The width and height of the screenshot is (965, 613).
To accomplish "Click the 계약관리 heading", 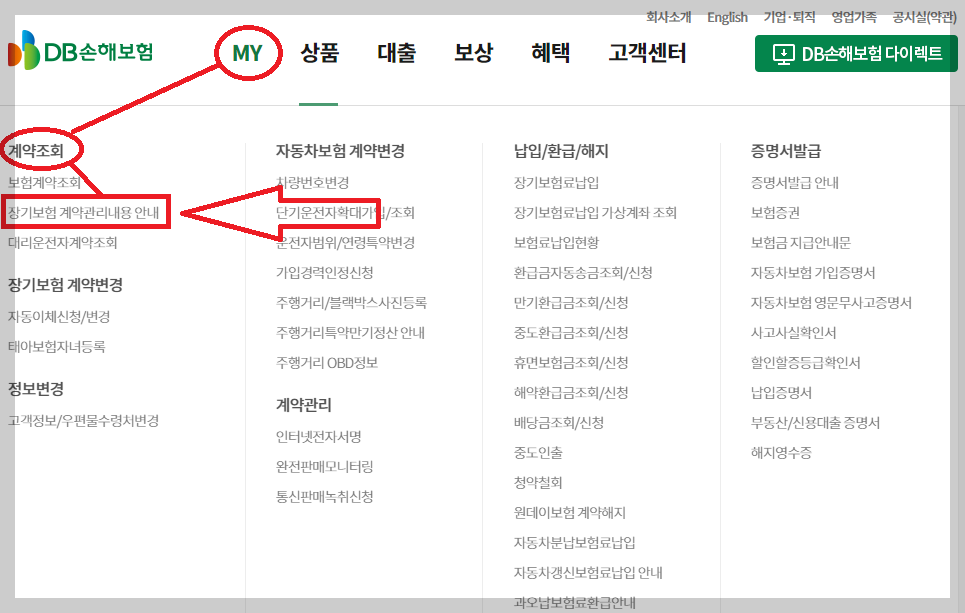I will point(304,405).
